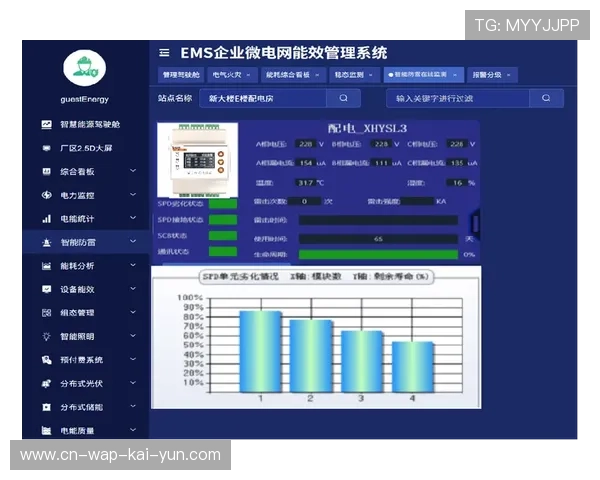Viewport: 600px width, 480px height.
Task: Click the 雷击次数 value 0
Action: click(x=304, y=201)
